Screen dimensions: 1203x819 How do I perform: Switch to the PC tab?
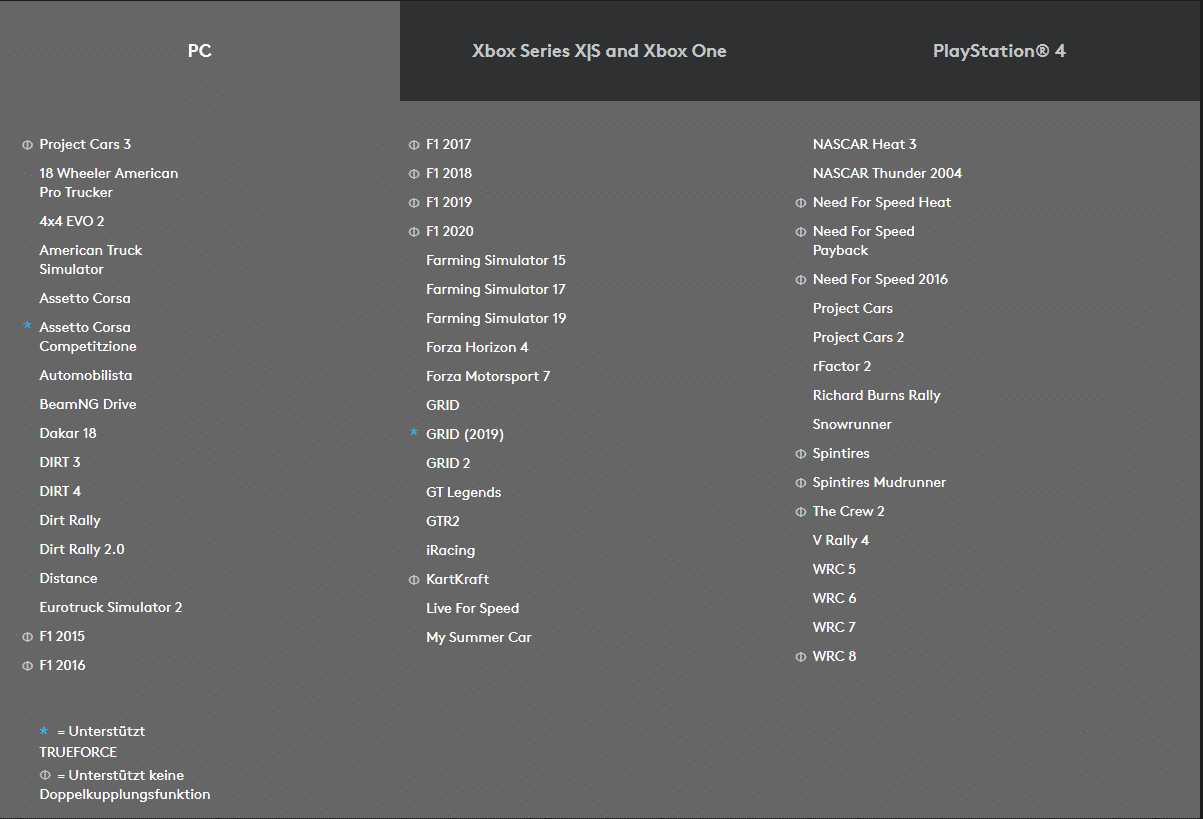199,51
